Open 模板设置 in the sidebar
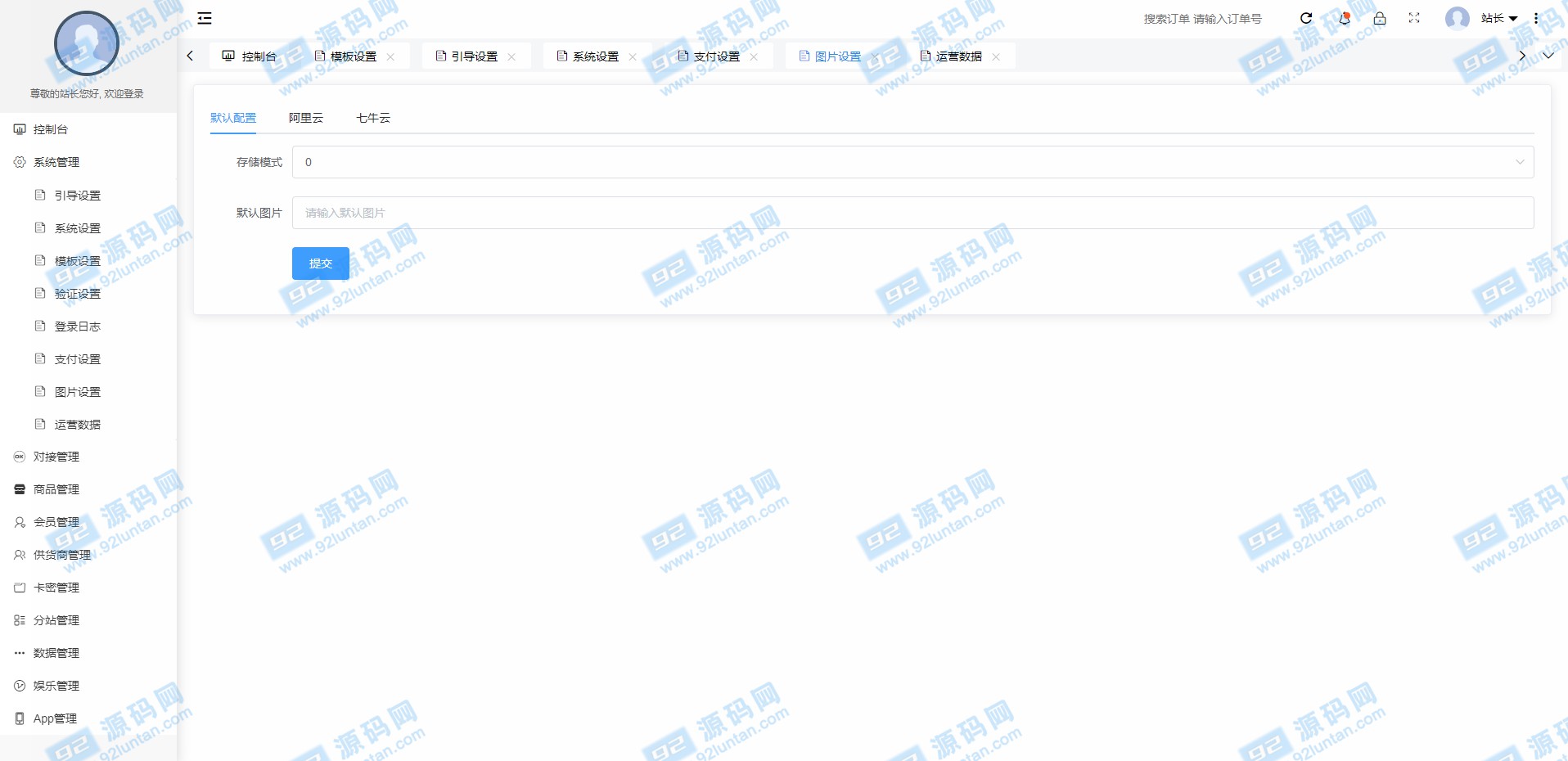 click(88, 261)
